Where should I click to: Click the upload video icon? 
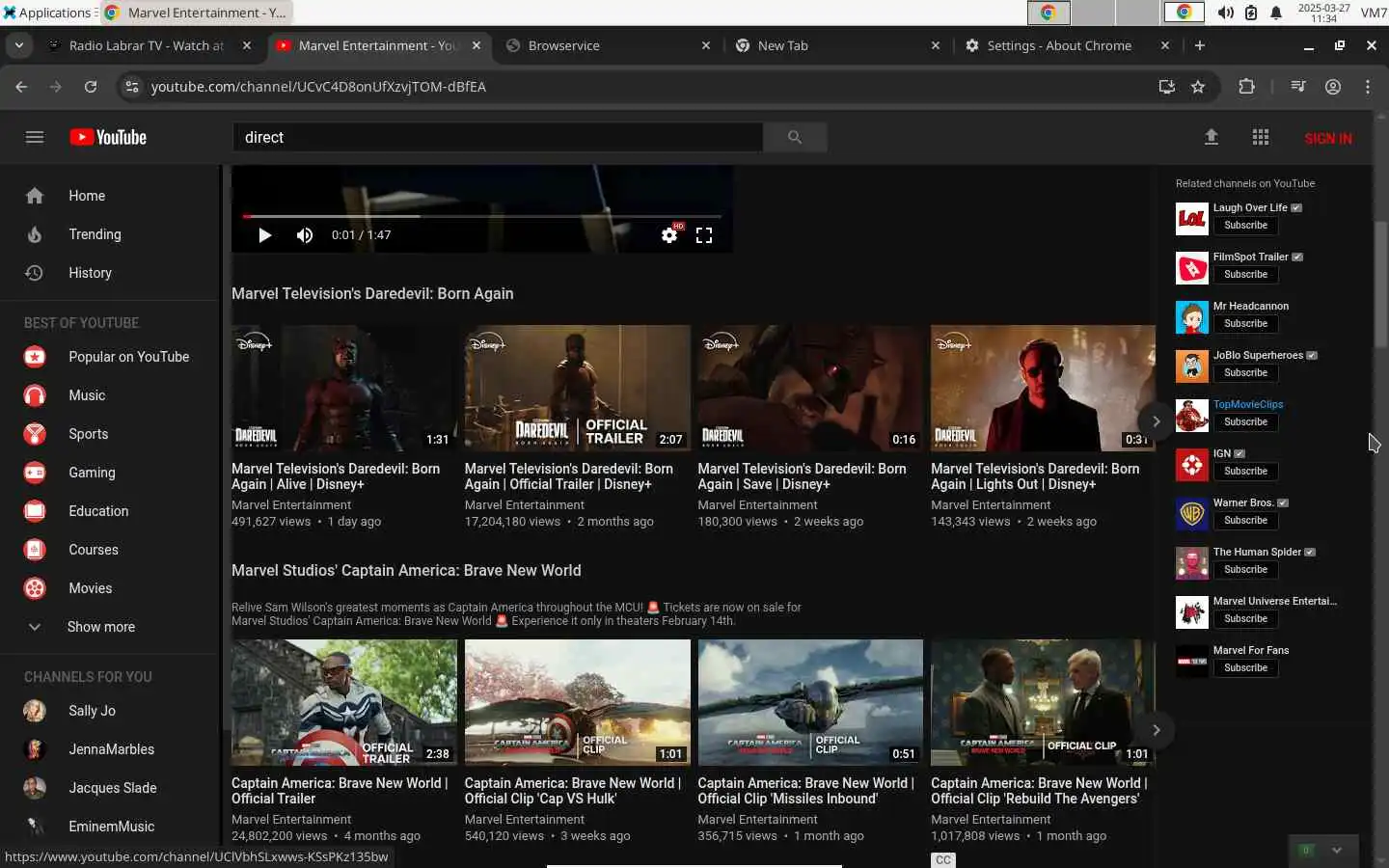(x=1212, y=137)
